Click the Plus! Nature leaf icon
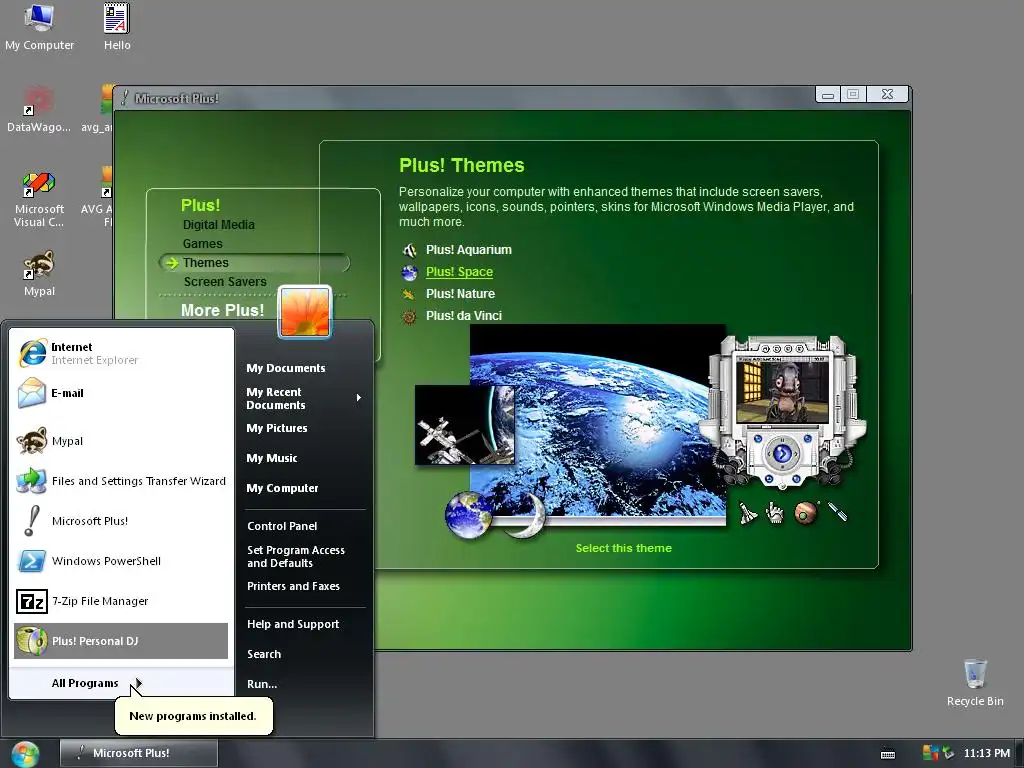Viewport: 1024px width, 768px height. [x=409, y=294]
